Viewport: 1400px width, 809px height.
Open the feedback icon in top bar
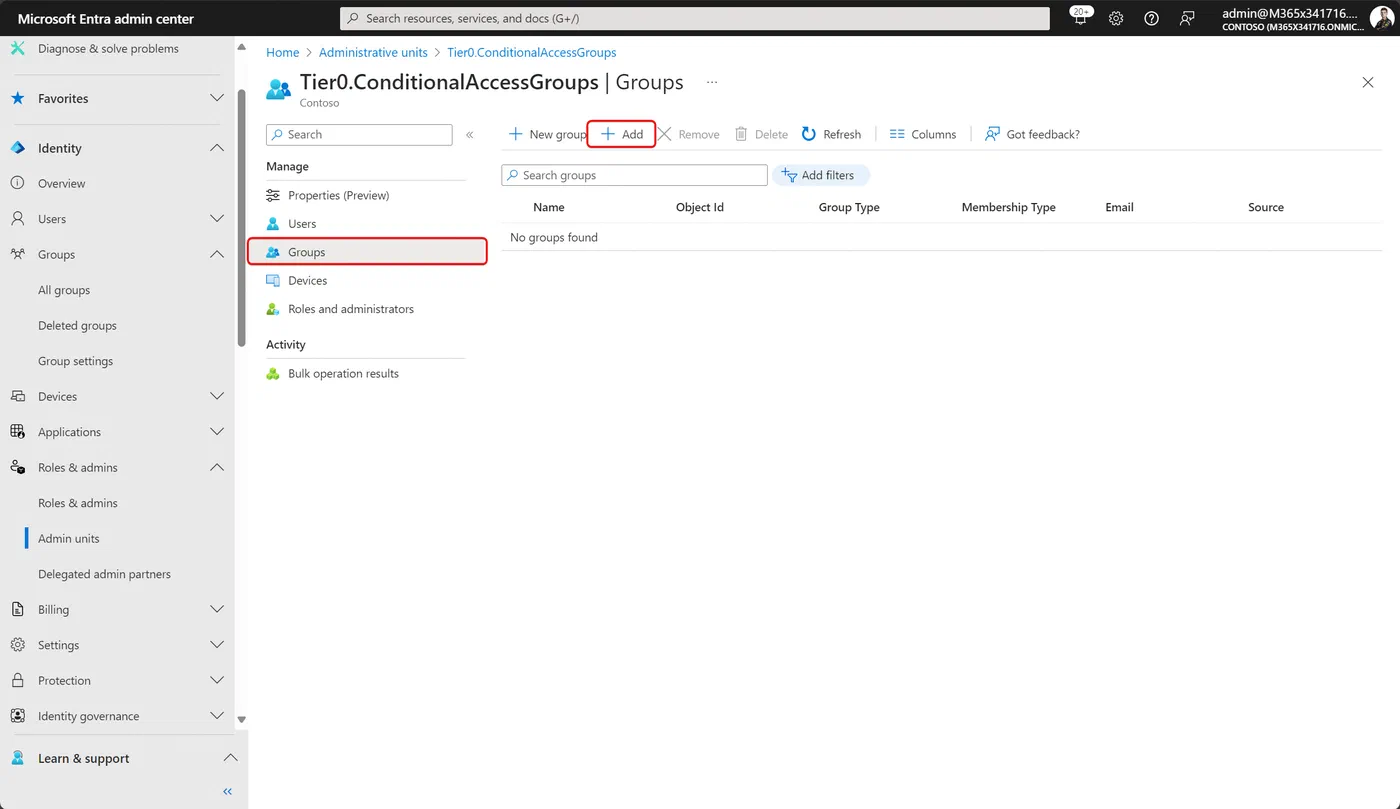click(x=1187, y=18)
